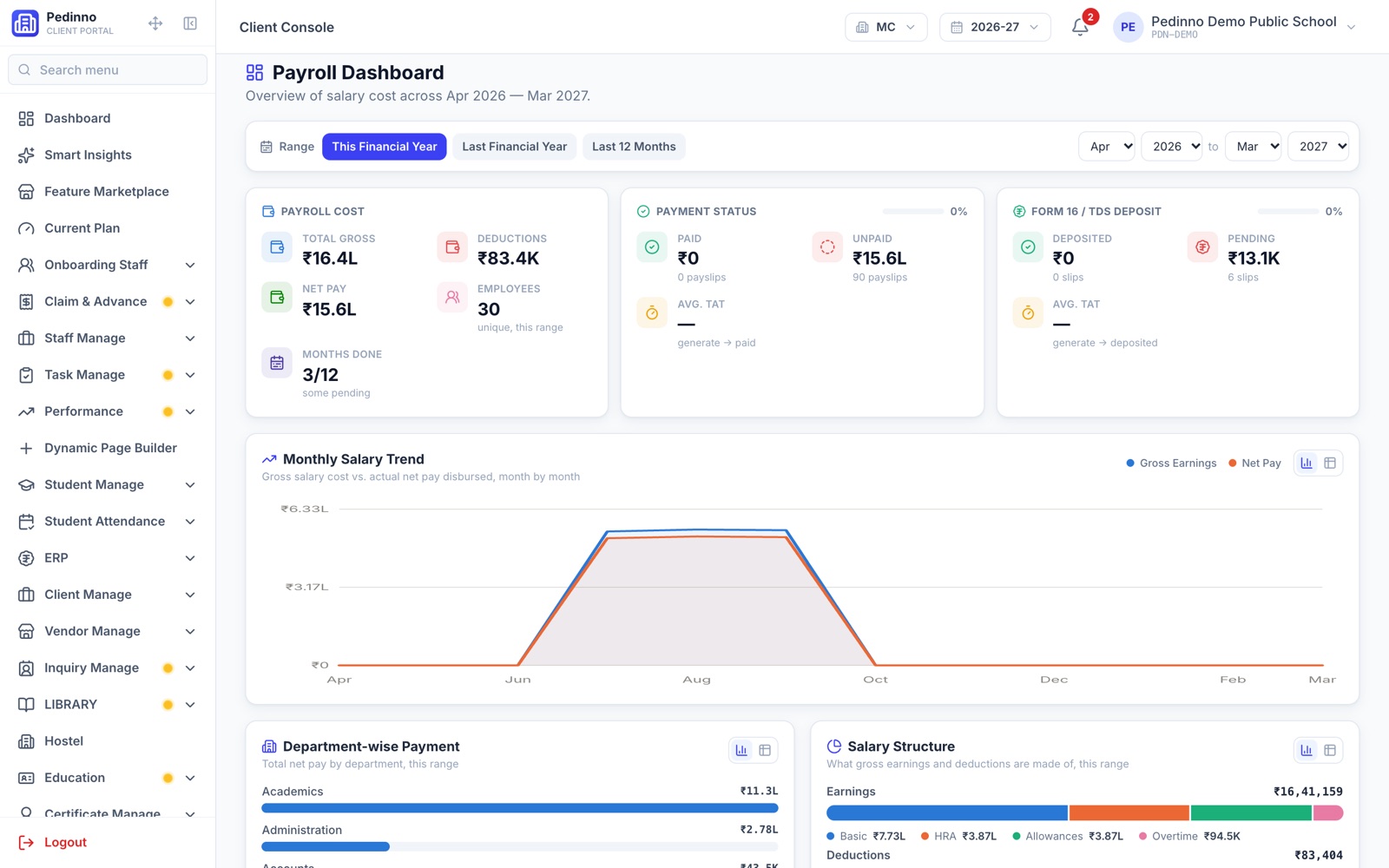The image size is (1389, 868).
Task: Open Feature Marketplace in sidebar
Action: tap(108, 192)
